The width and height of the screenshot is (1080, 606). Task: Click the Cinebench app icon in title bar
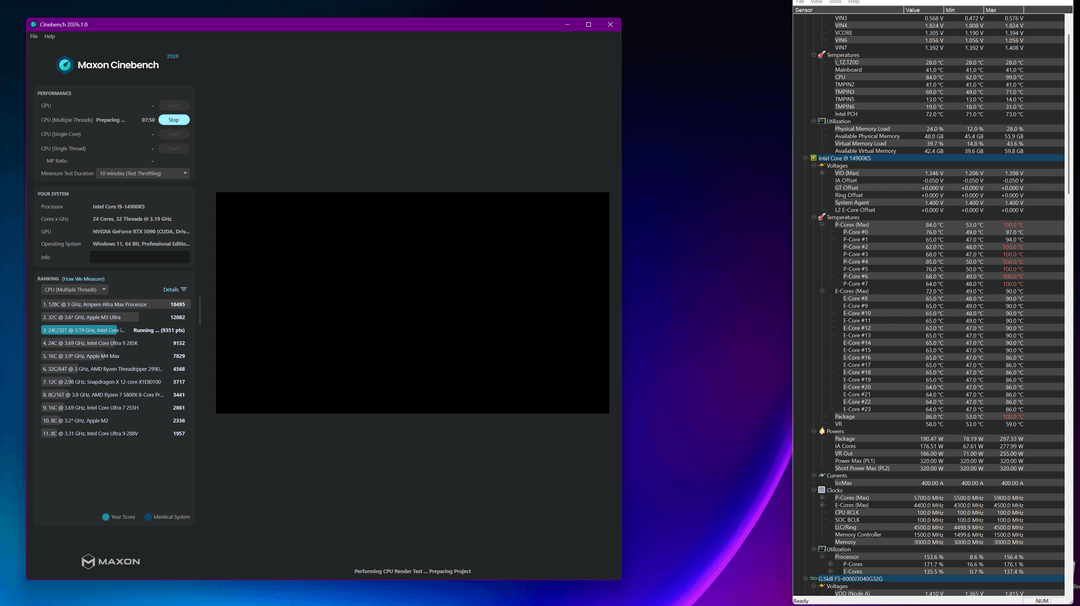tap(34, 24)
